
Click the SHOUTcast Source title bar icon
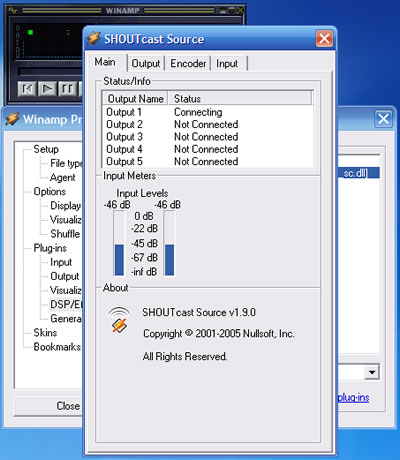[x=94, y=39]
